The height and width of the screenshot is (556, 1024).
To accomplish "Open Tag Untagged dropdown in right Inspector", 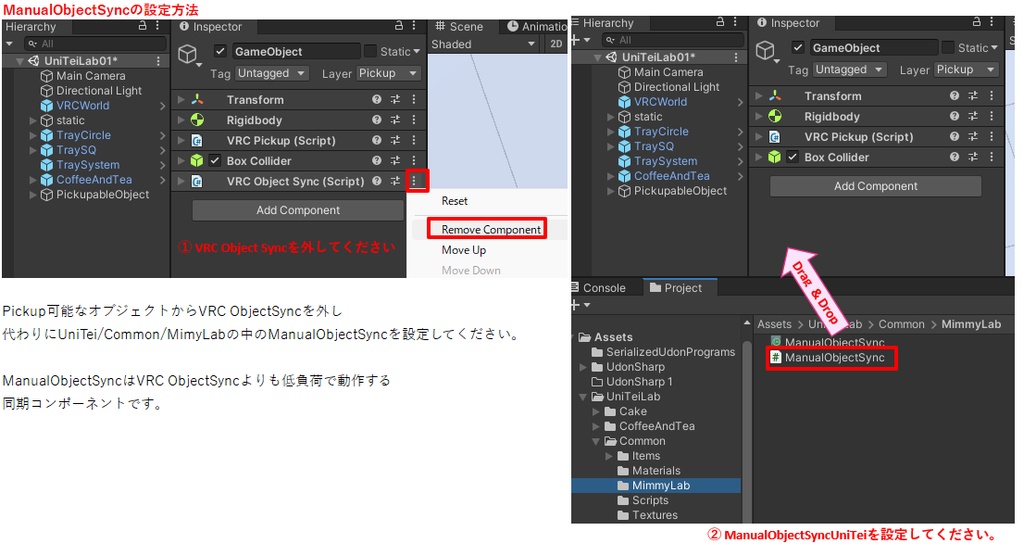I will tap(850, 69).
